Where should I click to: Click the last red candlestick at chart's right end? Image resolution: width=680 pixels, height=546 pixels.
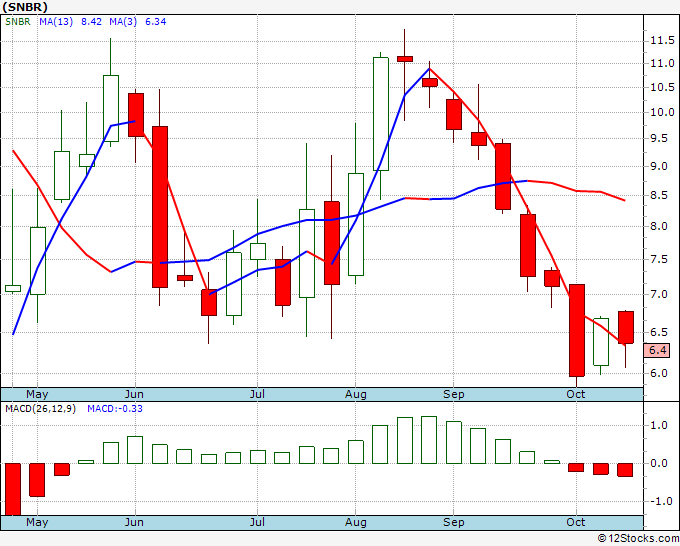[626, 327]
